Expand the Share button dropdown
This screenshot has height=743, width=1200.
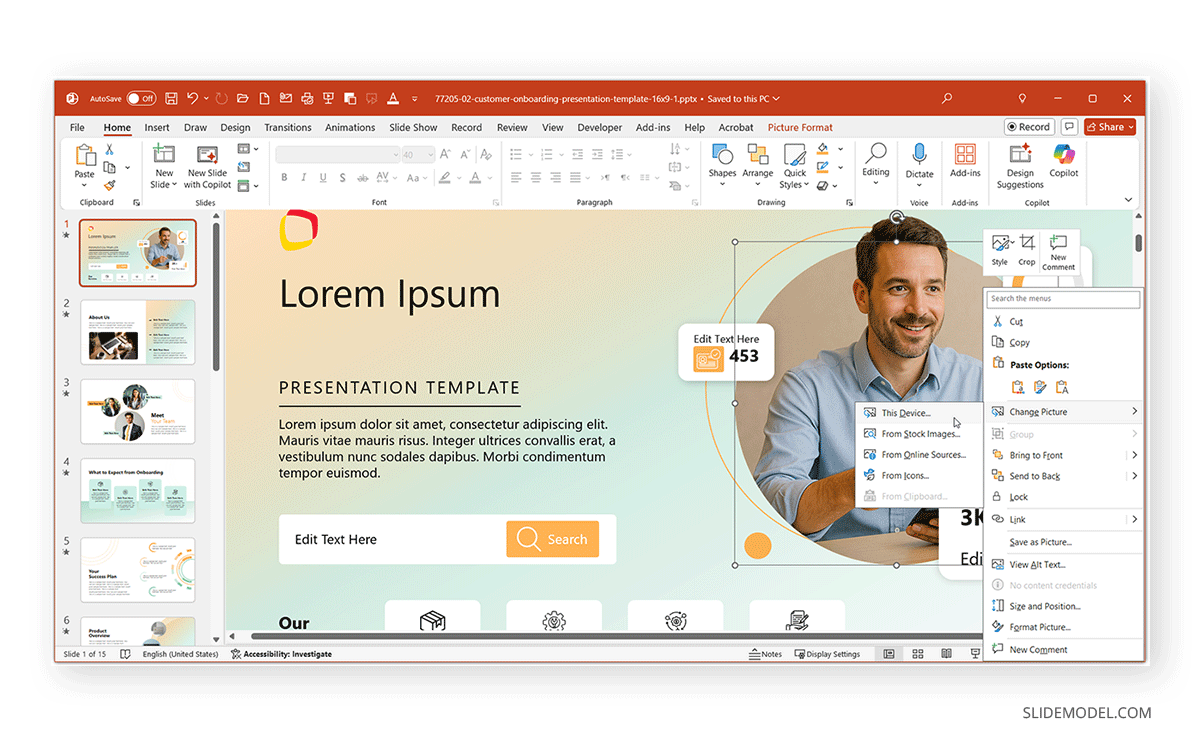point(1131,127)
